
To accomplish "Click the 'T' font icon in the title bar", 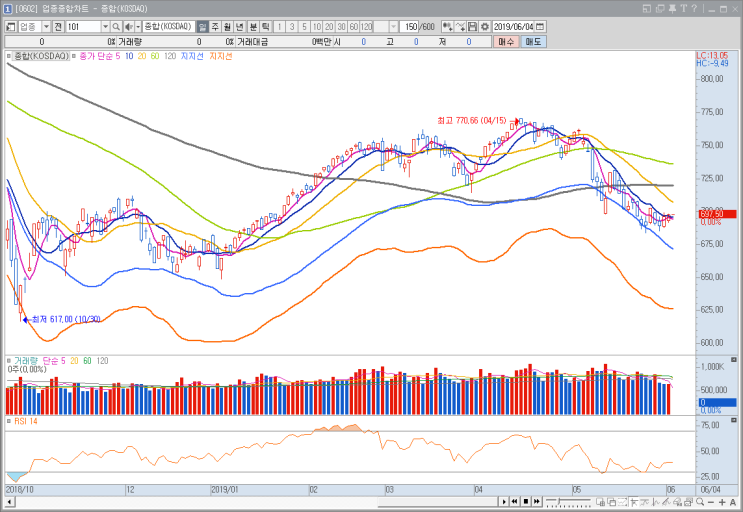I will click(683, 9).
